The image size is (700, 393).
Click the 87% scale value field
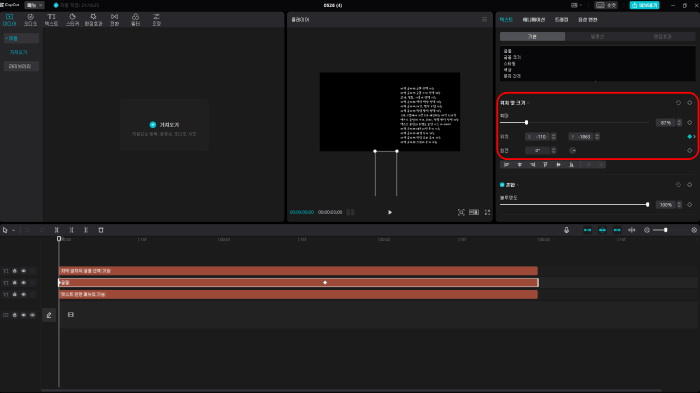[x=666, y=123]
